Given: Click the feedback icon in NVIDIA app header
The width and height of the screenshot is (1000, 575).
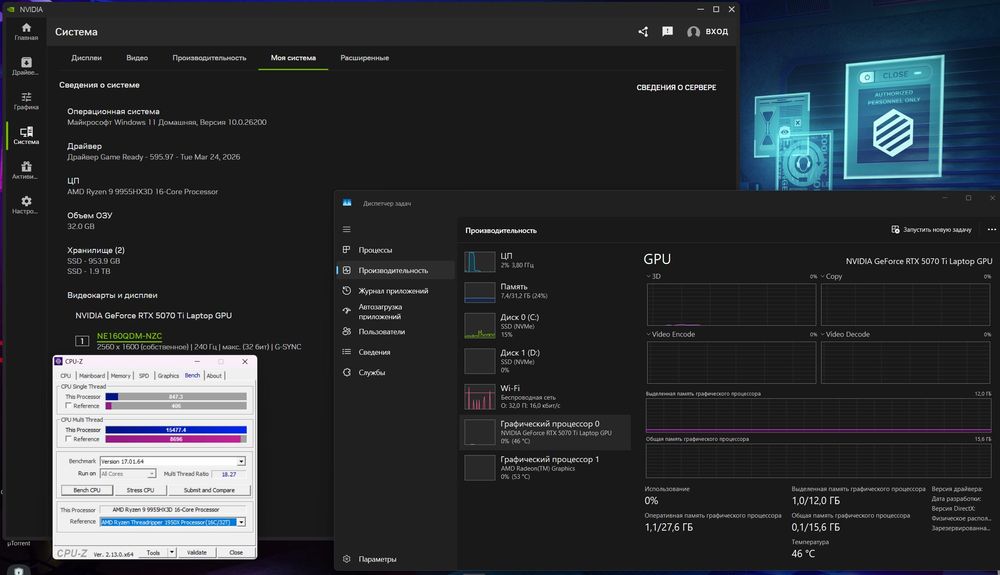Looking at the screenshot, I should [x=667, y=31].
